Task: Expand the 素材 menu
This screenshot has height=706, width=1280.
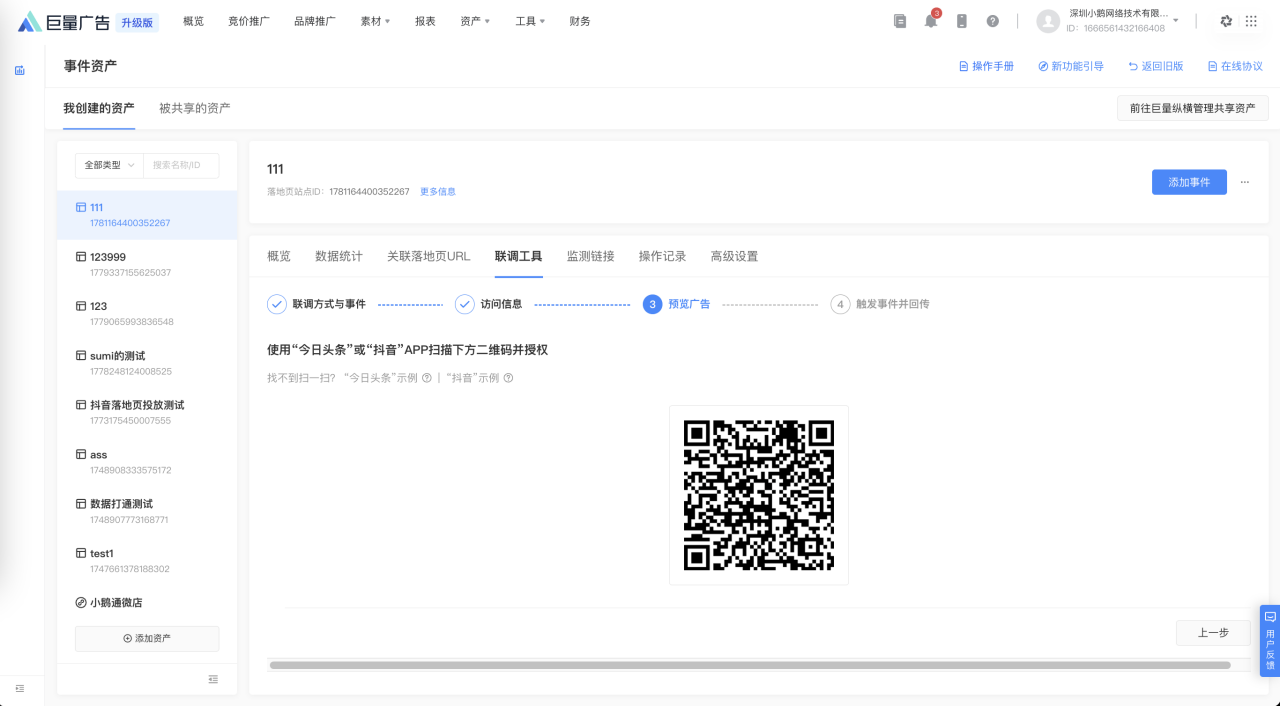Action: tap(375, 21)
